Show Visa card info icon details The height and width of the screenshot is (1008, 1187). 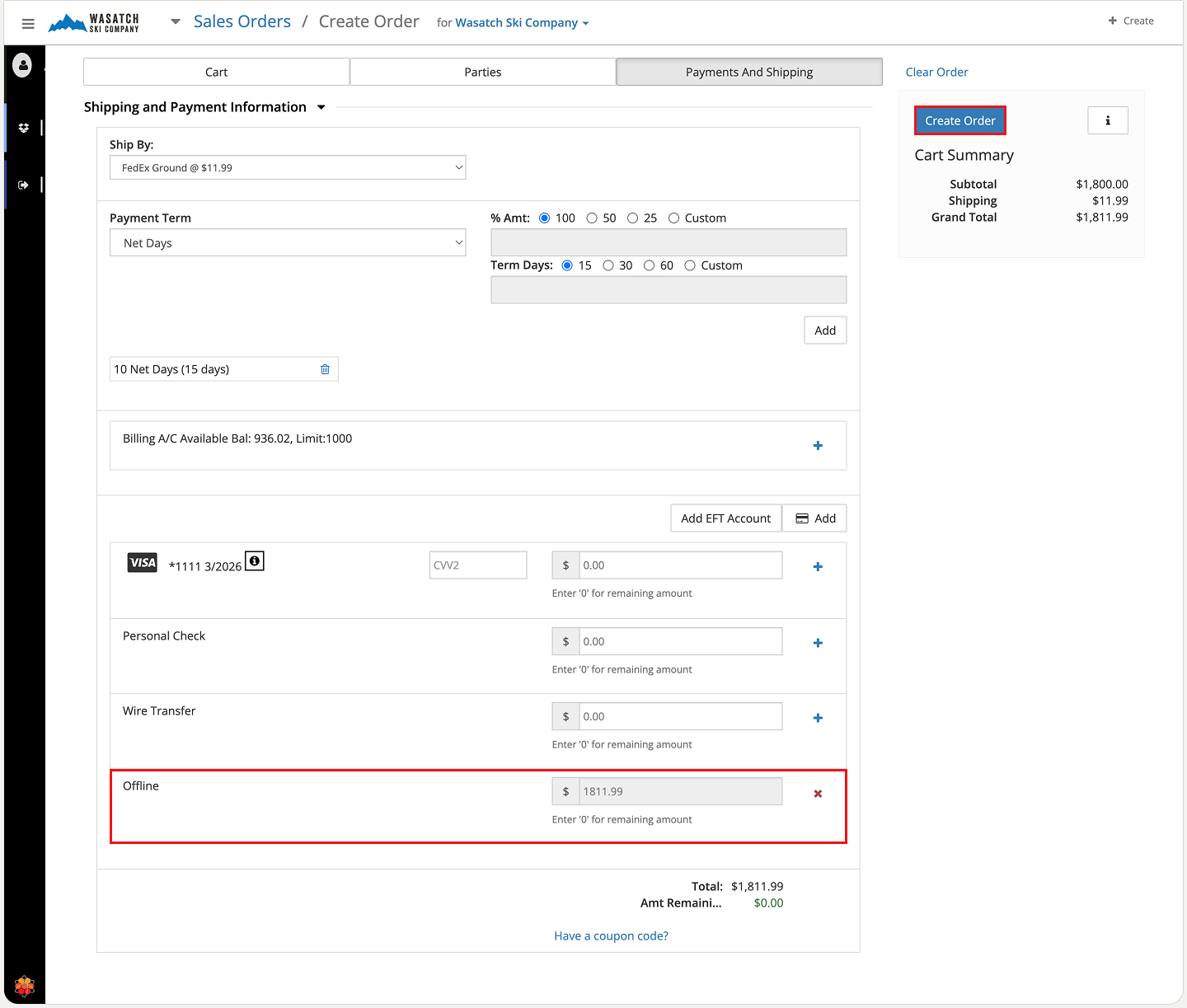tap(255, 561)
